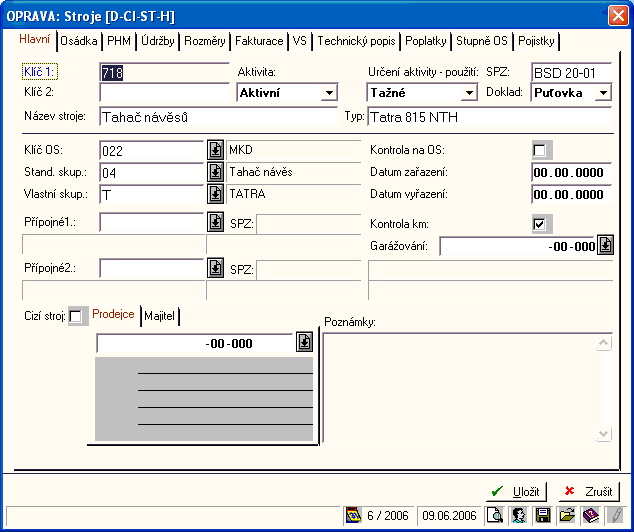Click the floppy disk save icon
634x532 pixels.
pos(543,515)
